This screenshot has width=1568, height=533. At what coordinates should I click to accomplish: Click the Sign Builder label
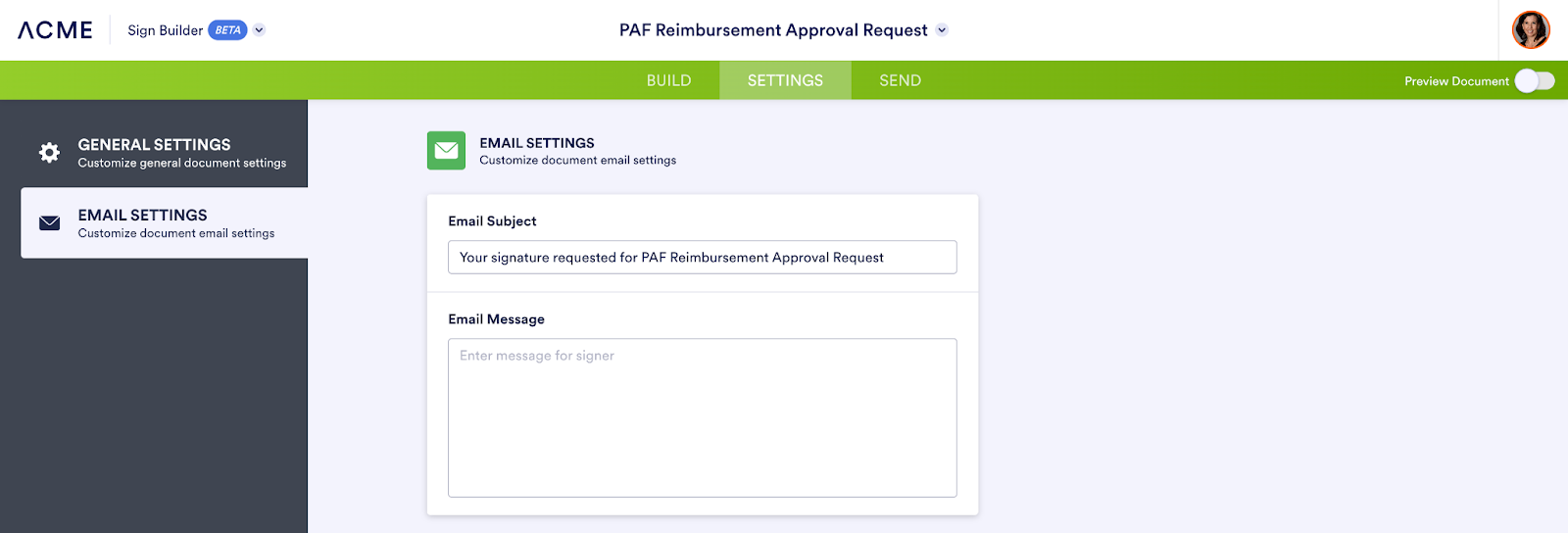165,30
